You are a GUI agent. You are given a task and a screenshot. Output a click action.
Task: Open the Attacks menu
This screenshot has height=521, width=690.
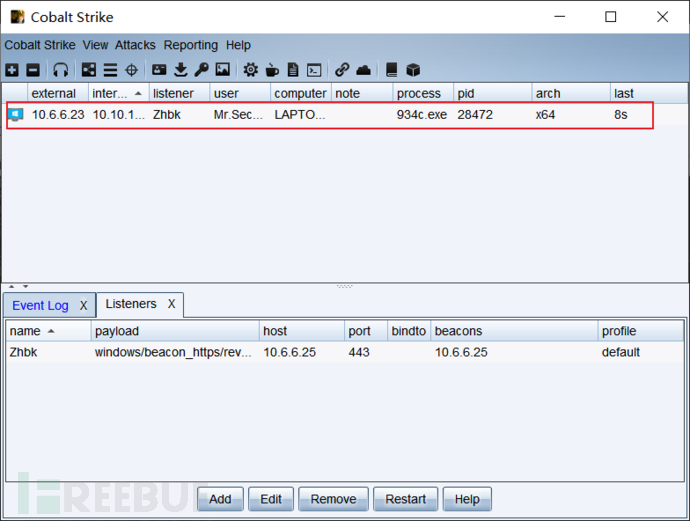click(x=135, y=45)
